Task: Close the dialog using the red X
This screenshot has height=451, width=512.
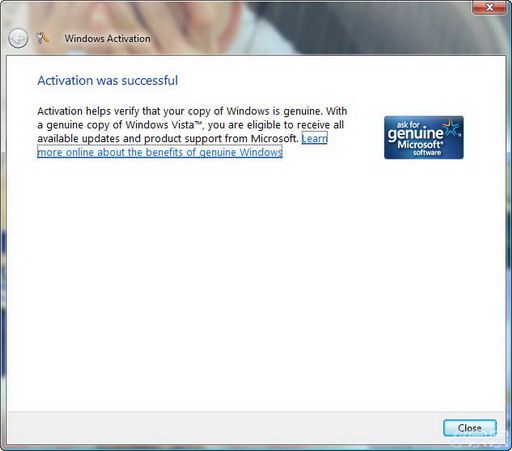Action: click(489, 7)
